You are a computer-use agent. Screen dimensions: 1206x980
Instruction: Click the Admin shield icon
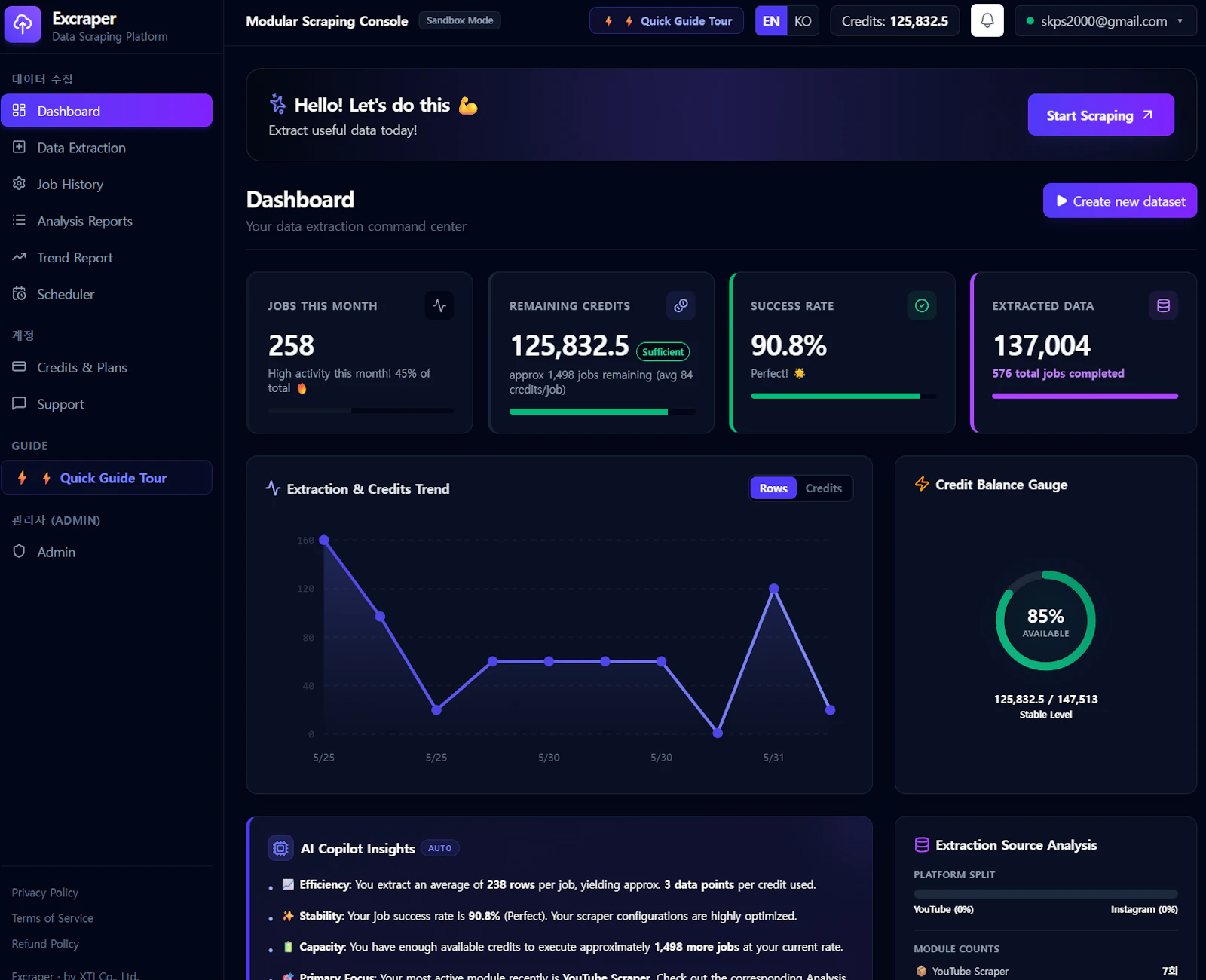(x=19, y=551)
